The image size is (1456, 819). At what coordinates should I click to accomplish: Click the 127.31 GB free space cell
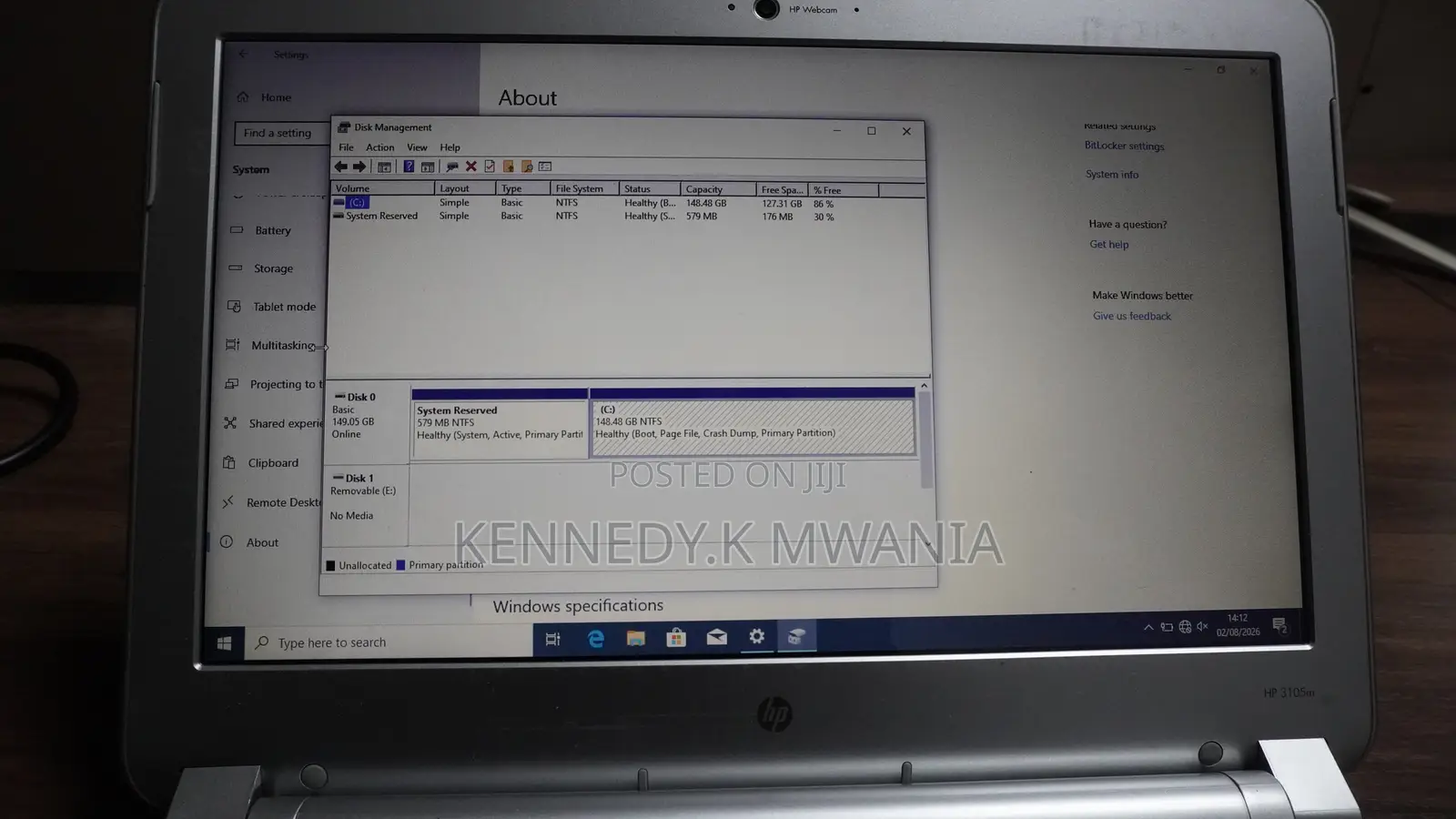[782, 204]
